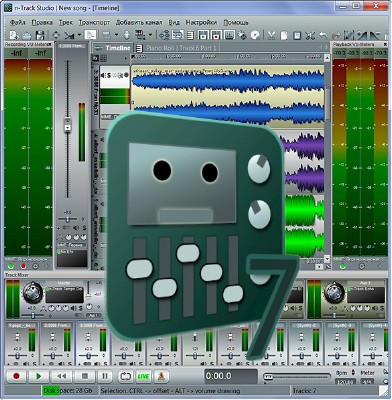The height and width of the screenshot is (400, 392).
Task: Open the Трек menu
Action: point(66,22)
